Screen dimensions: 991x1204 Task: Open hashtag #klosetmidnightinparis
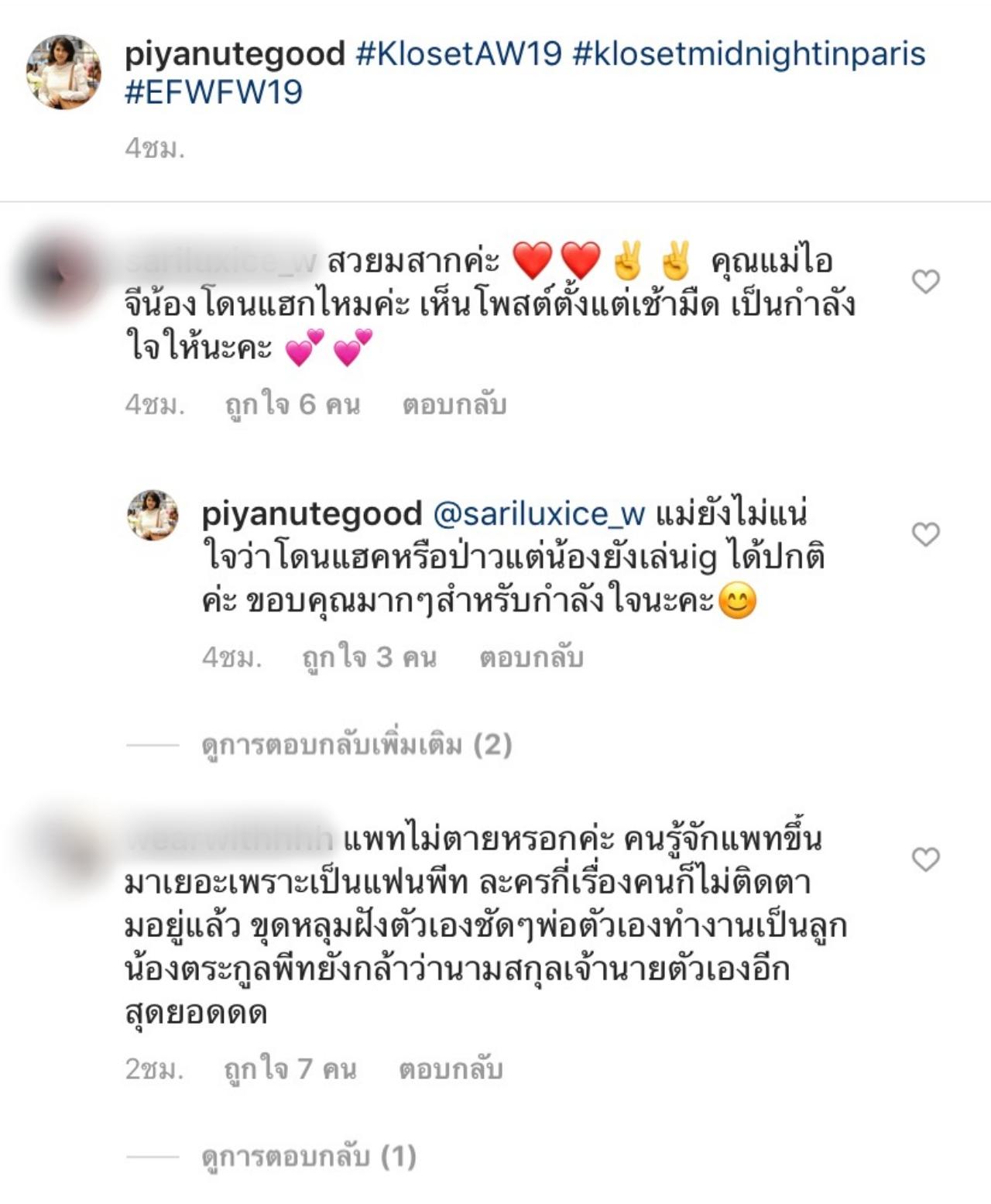click(x=749, y=53)
